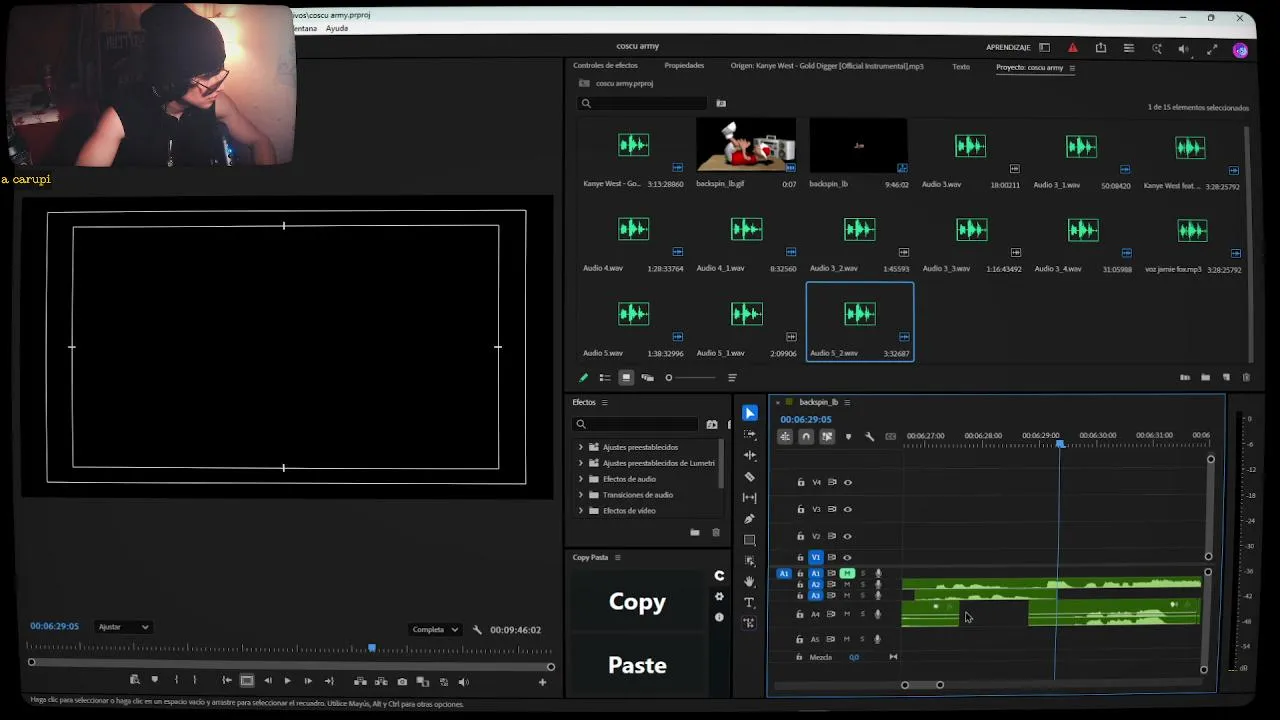
Task: Click the red warning alert icon
Action: click(1073, 48)
